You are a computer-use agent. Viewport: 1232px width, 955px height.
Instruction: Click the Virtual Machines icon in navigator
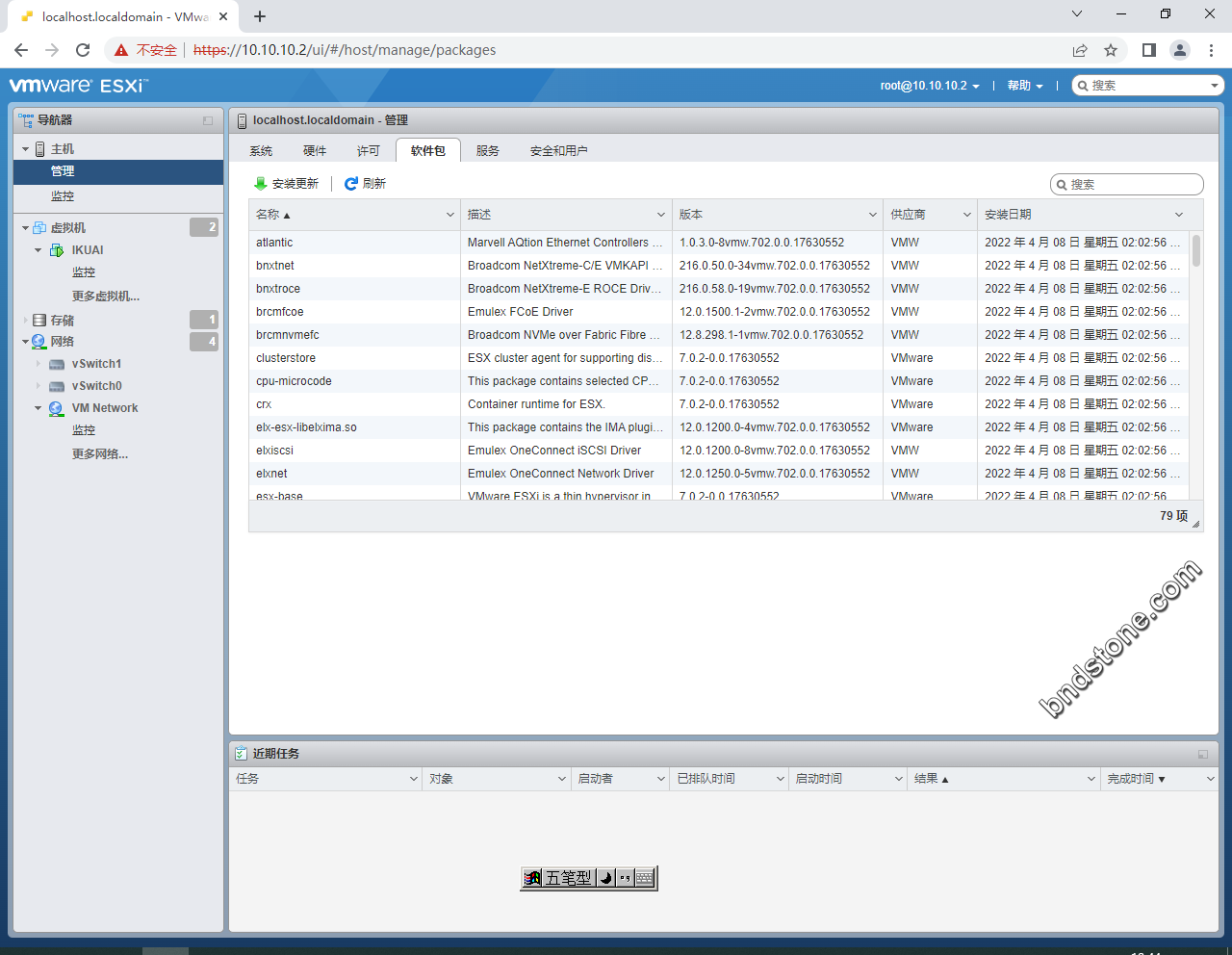tap(39, 228)
